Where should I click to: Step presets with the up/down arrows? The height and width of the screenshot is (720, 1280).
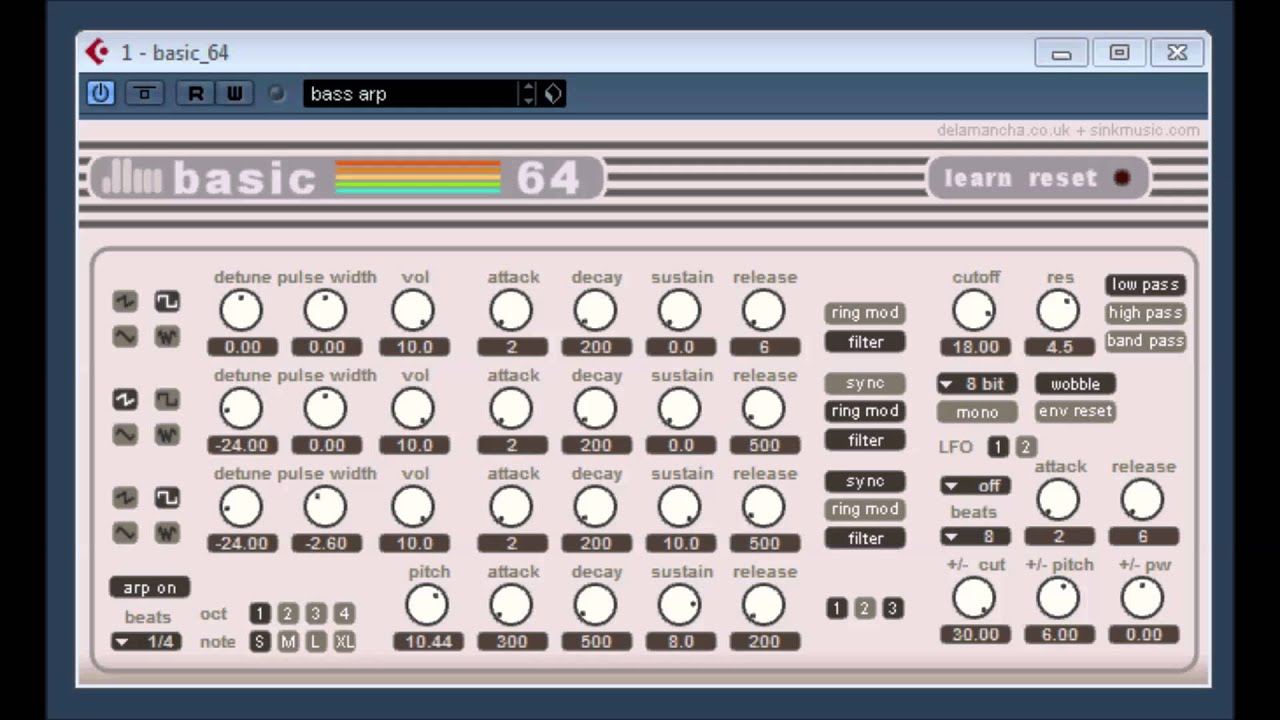click(x=528, y=94)
